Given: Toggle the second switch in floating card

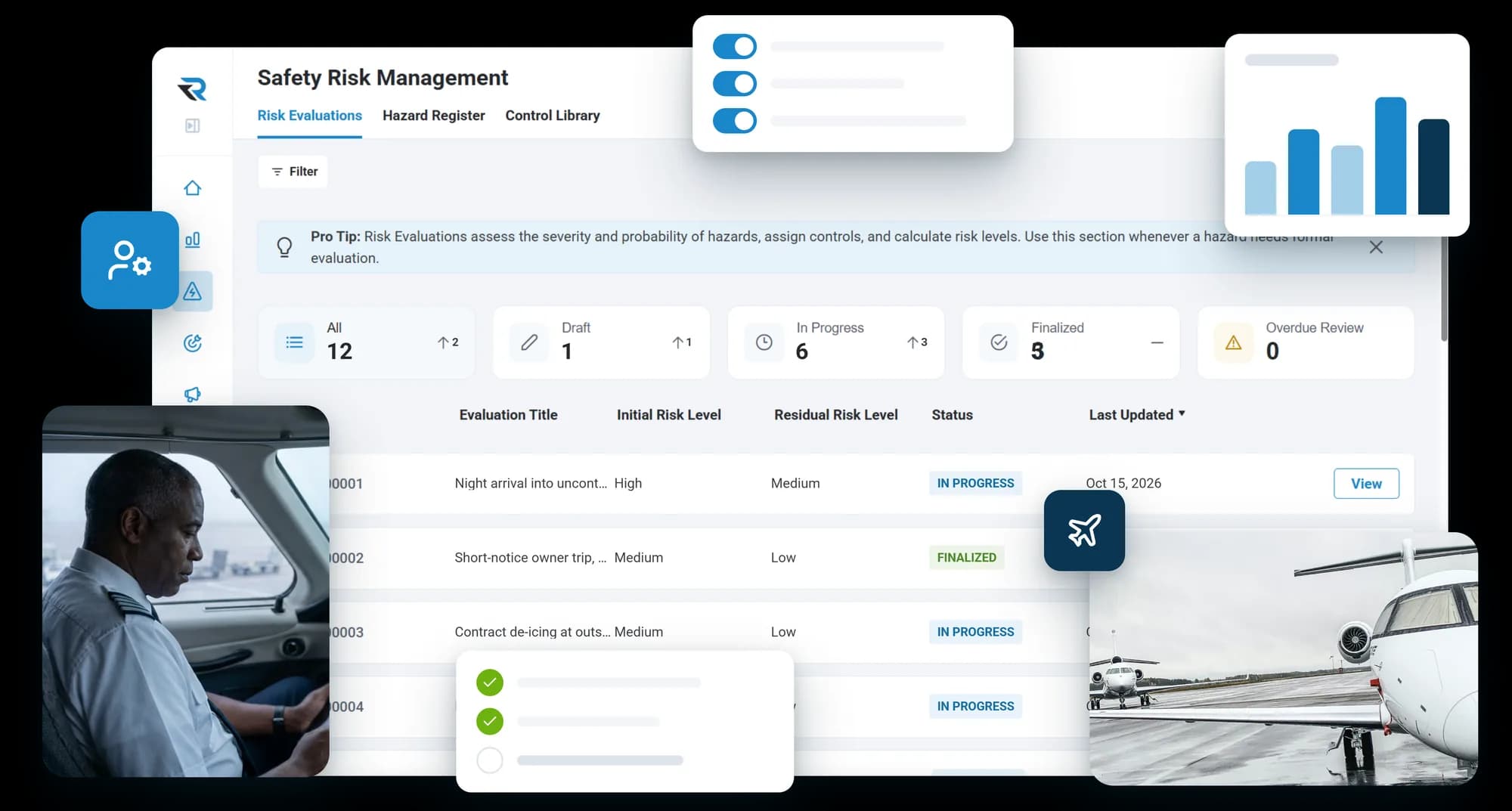Looking at the screenshot, I should click(735, 83).
